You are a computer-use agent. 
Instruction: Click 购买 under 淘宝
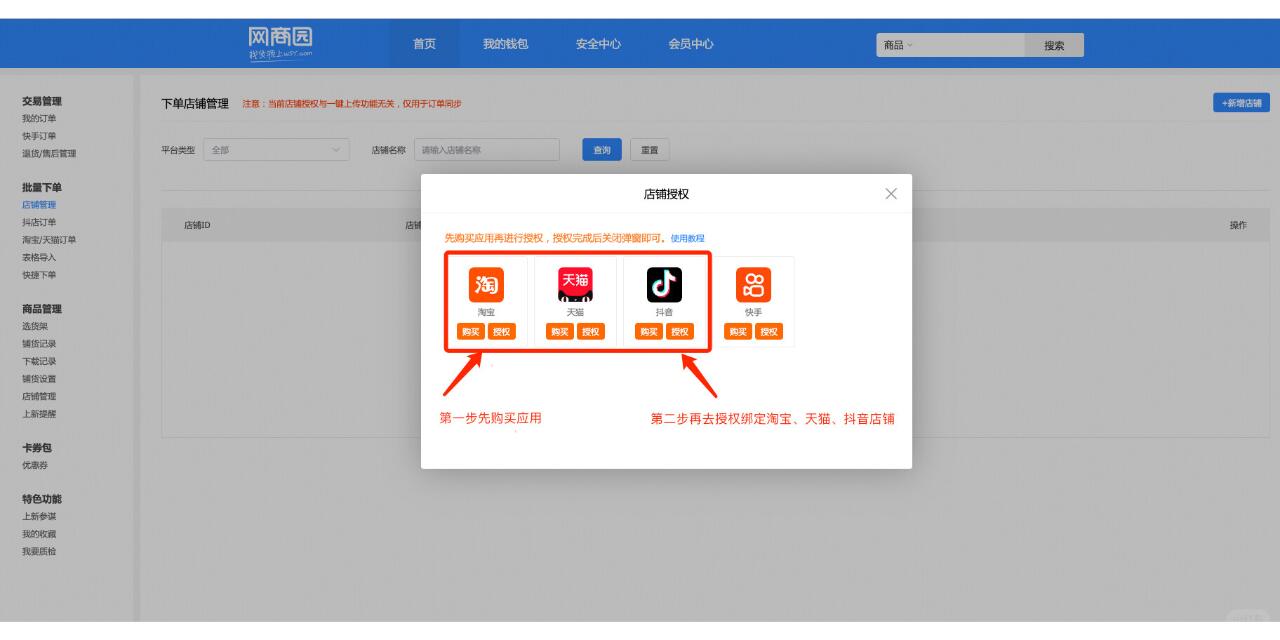(x=470, y=332)
